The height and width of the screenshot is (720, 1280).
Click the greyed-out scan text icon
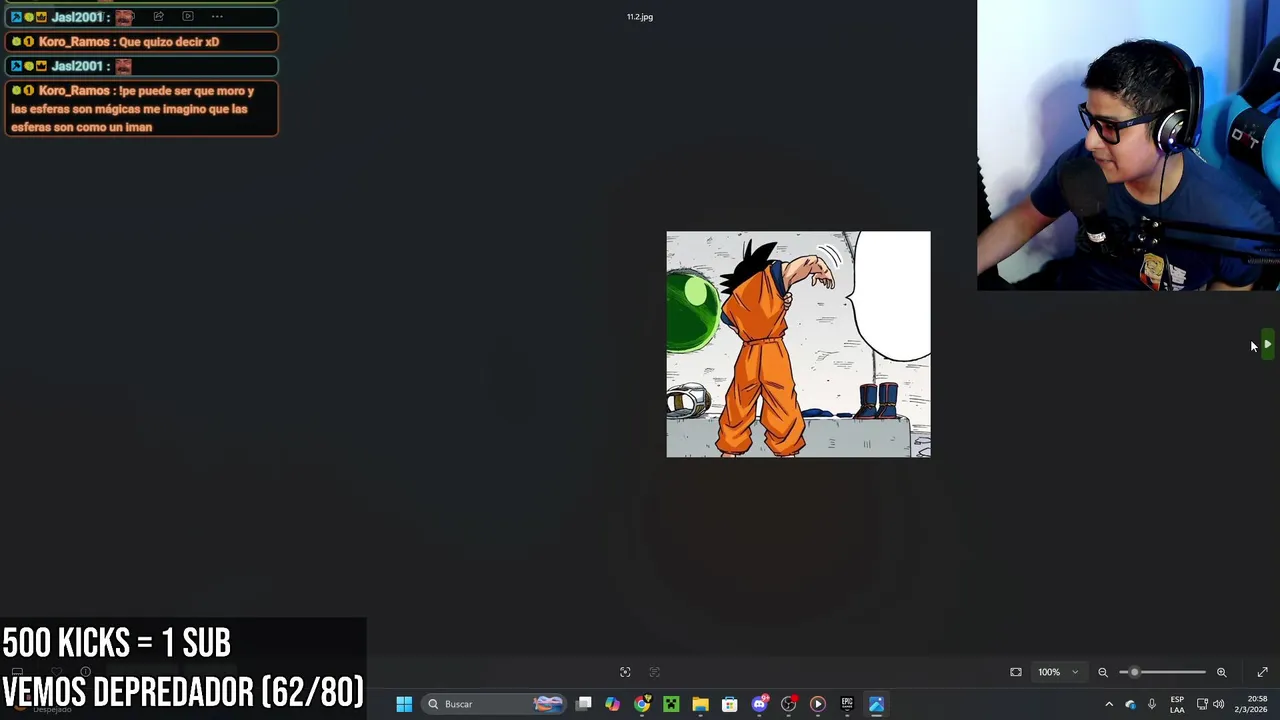tap(655, 672)
